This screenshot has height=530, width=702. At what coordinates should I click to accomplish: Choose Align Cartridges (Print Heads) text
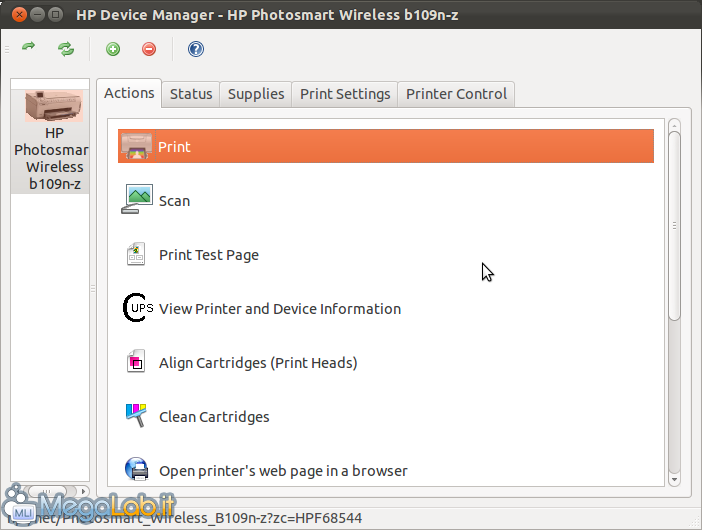point(258,363)
